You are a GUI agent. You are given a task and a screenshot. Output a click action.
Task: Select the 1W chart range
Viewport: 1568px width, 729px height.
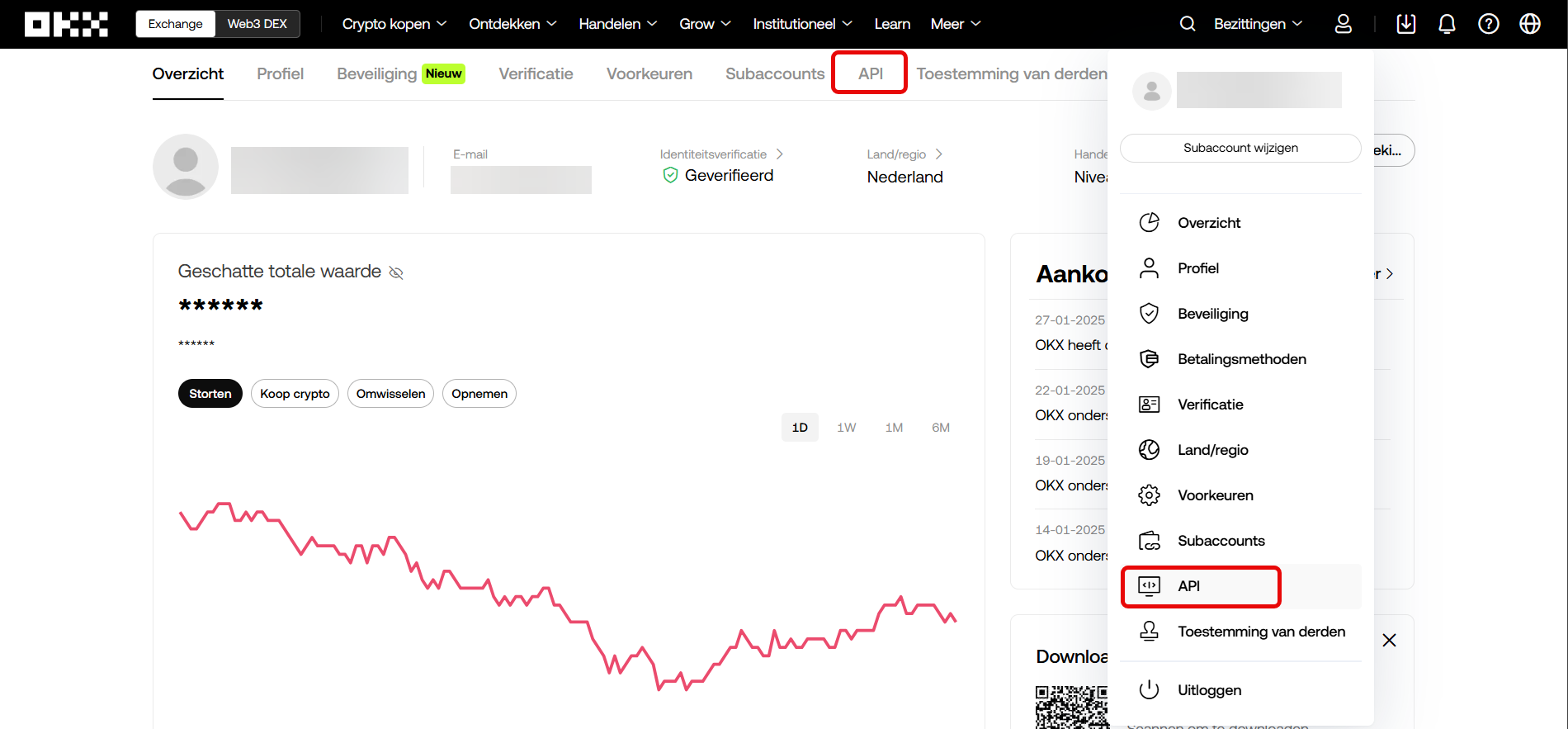point(846,428)
